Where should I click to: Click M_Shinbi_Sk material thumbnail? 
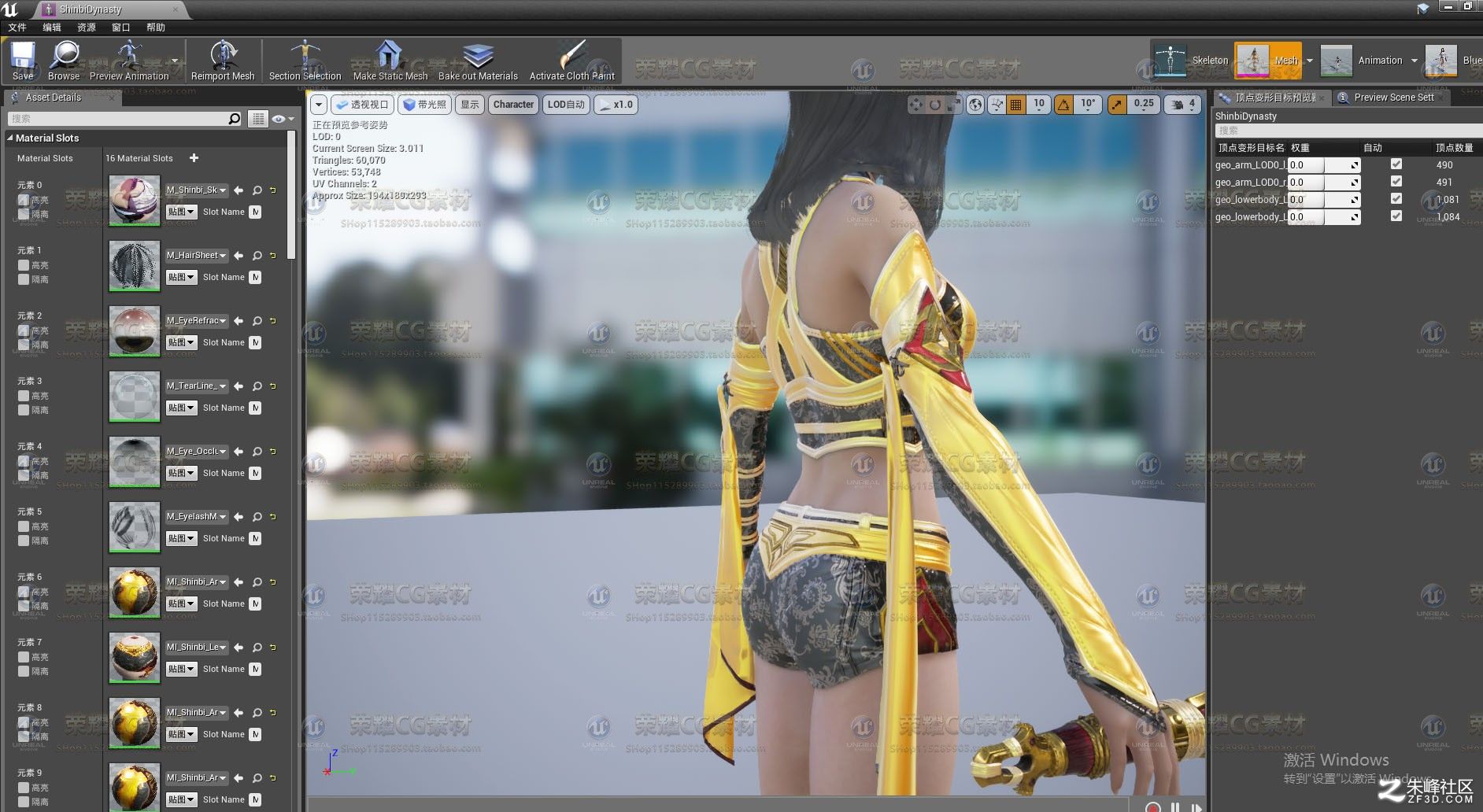tap(135, 200)
